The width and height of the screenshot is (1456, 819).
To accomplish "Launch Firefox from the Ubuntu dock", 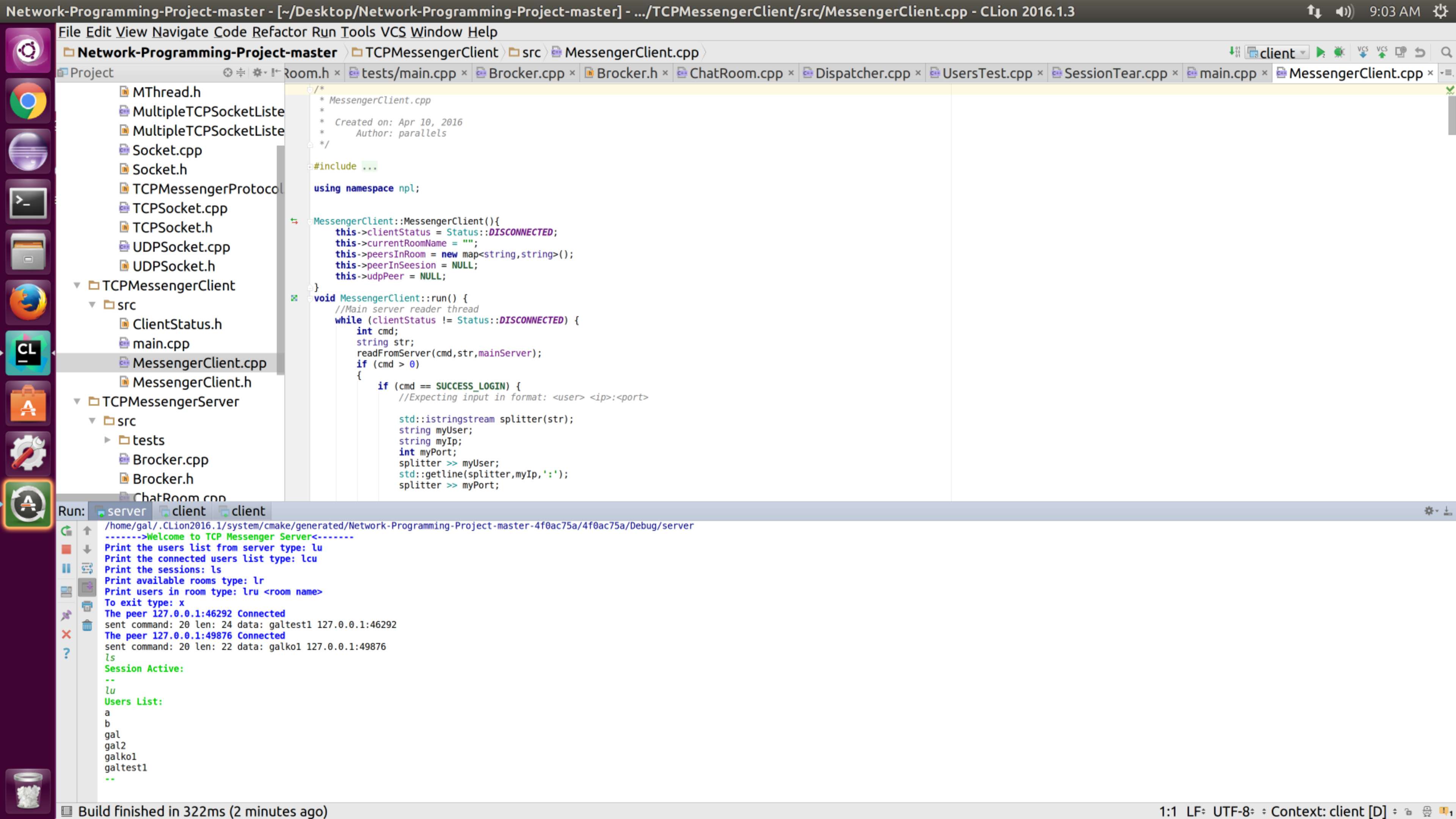I will click(28, 303).
